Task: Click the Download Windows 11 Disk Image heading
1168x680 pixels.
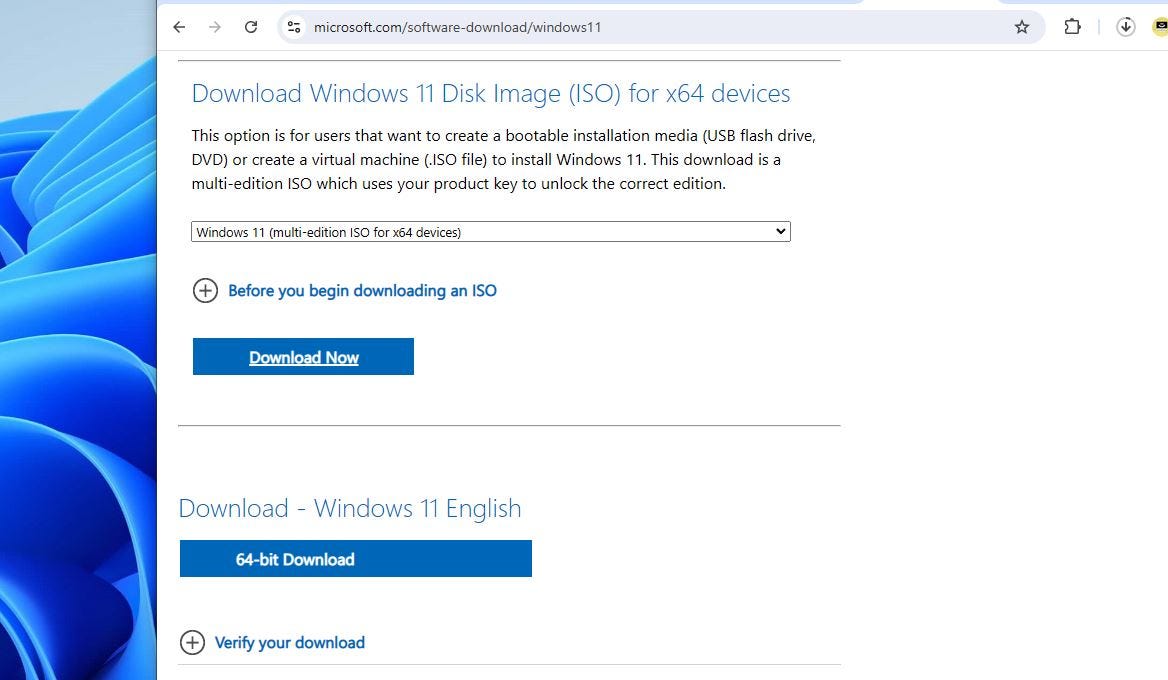Action: click(x=490, y=93)
